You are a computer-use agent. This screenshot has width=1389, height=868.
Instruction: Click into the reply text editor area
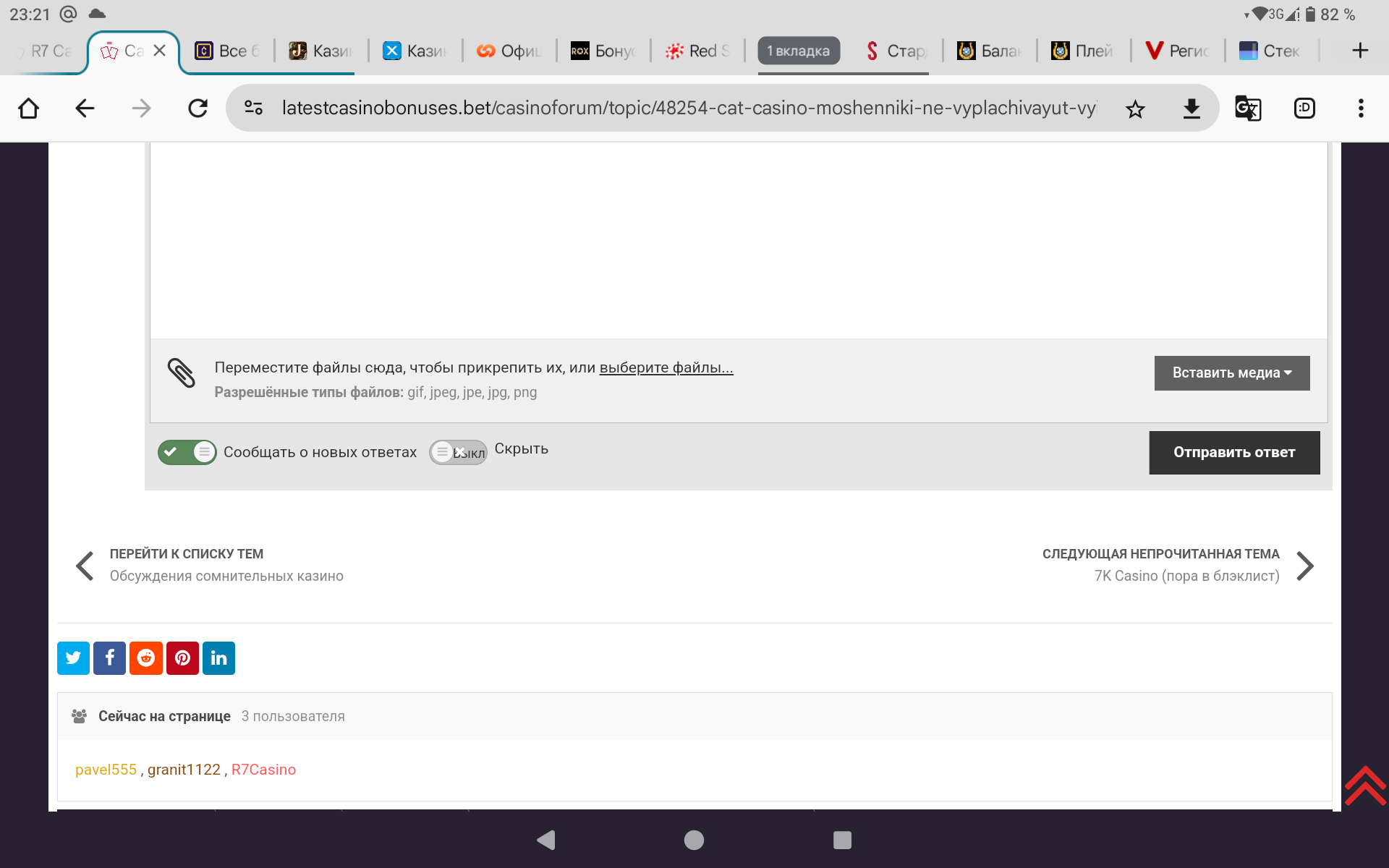[738, 239]
